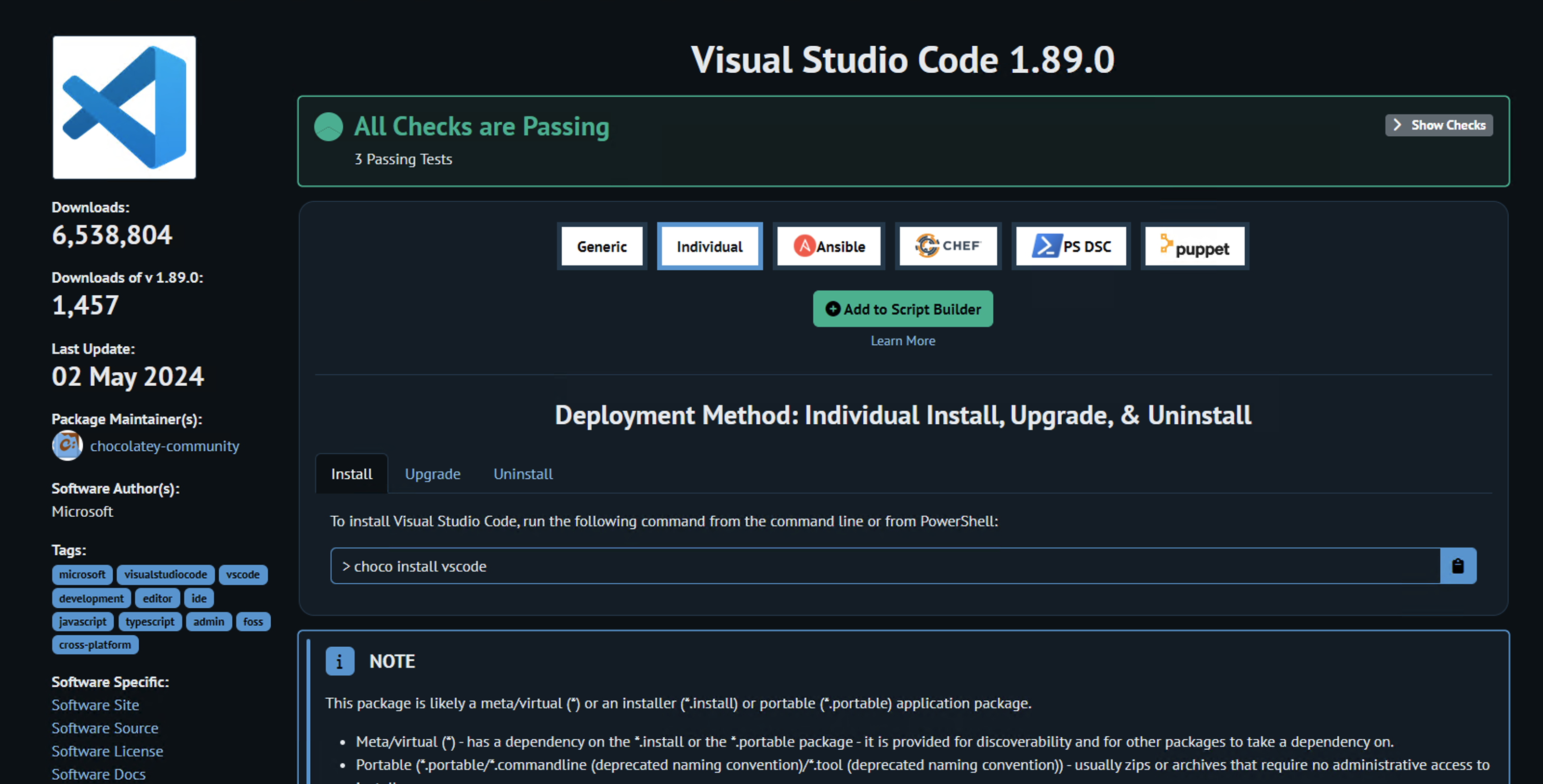Switch to the Uninstall tab

coord(523,474)
